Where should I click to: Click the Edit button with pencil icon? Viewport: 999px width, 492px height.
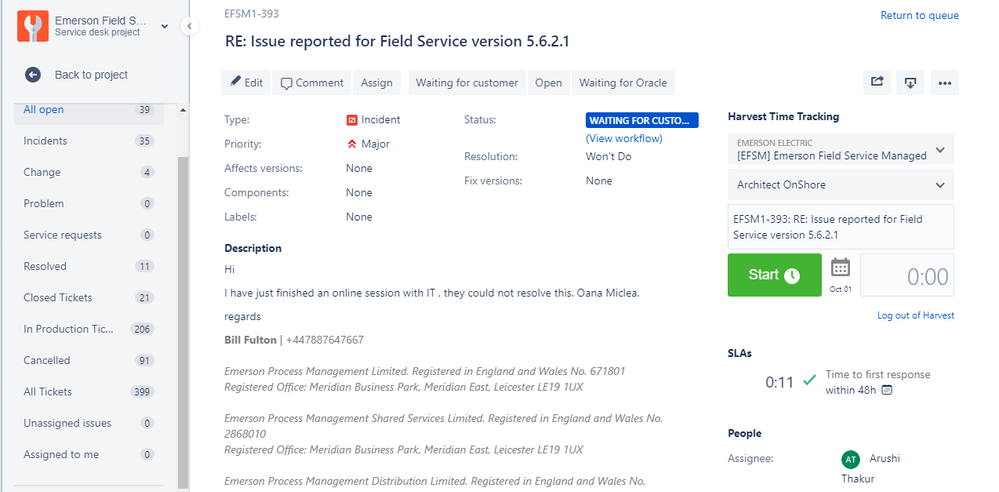coord(246,82)
